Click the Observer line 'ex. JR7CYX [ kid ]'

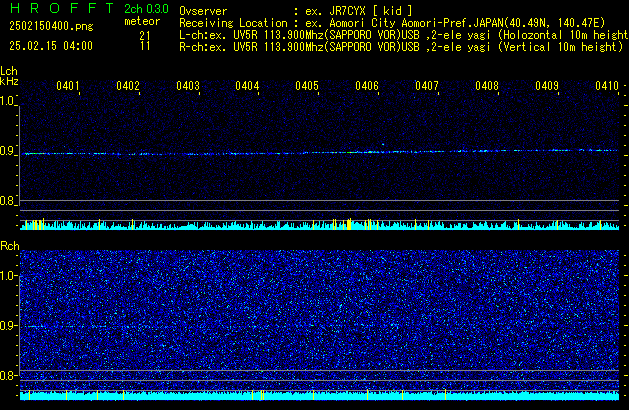click(359, 11)
